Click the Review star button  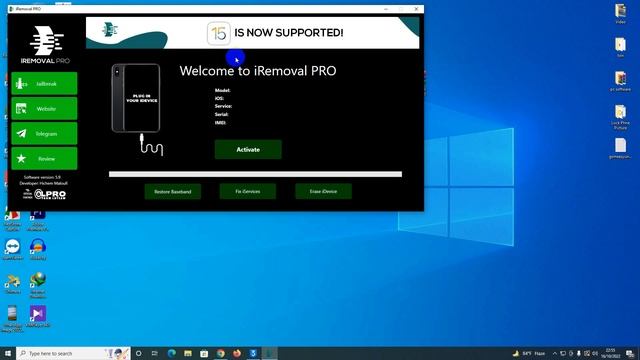[x=44, y=158]
